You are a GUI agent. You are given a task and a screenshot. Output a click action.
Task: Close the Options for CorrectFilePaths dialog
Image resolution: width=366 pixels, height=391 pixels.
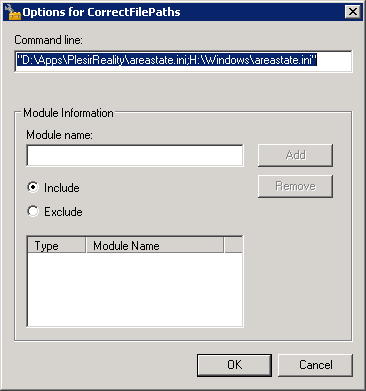[x=353, y=12]
